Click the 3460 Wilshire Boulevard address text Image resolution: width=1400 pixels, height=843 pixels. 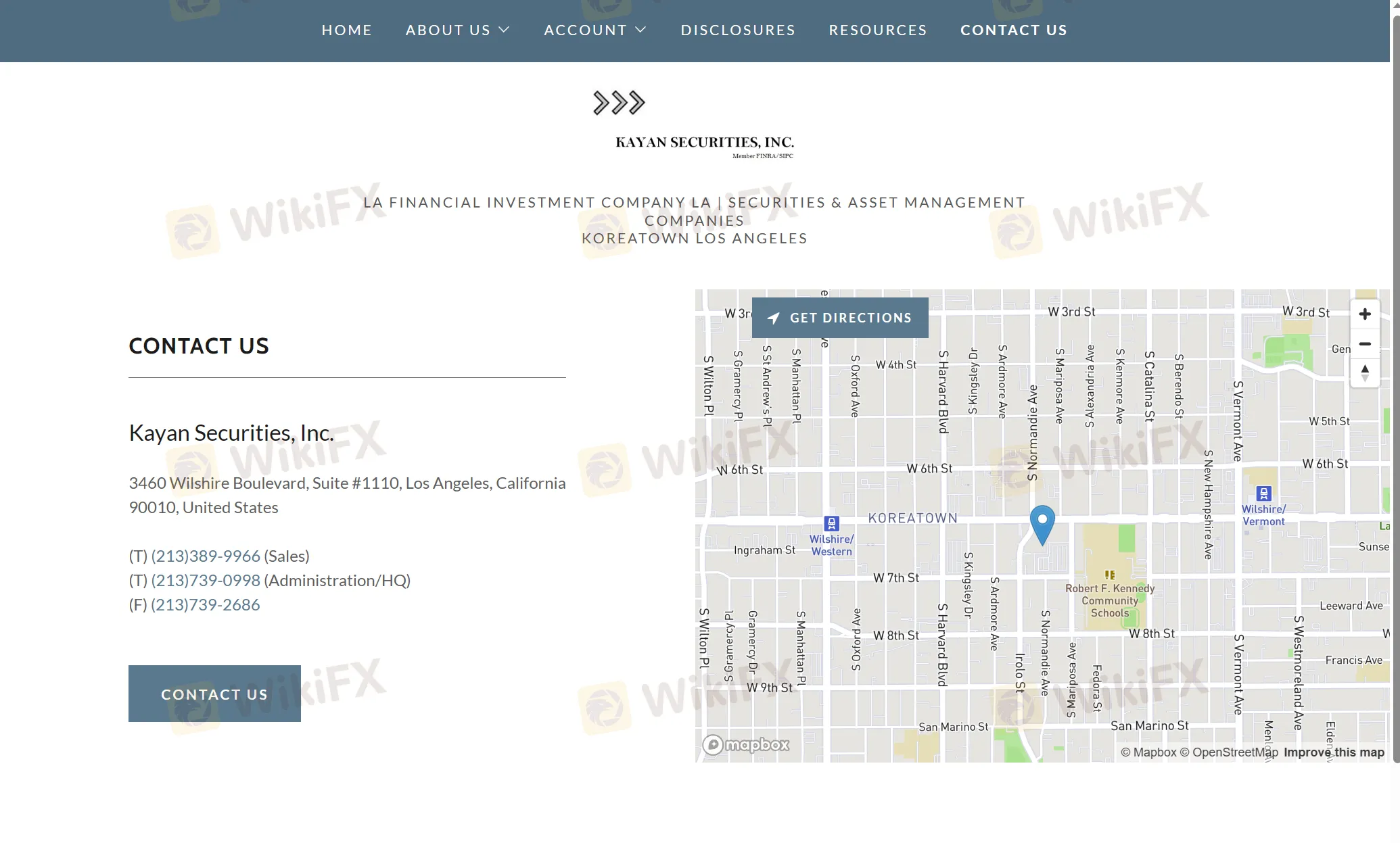(x=347, y=495)
